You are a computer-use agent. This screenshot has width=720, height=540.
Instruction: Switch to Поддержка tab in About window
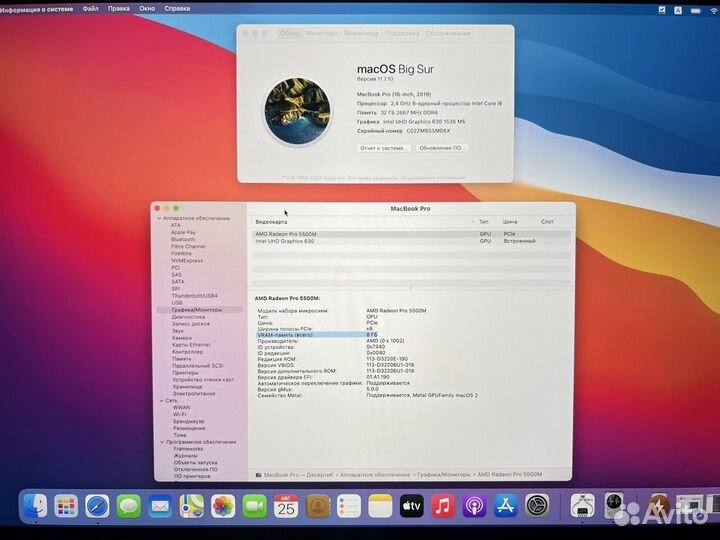click(402, 34)
